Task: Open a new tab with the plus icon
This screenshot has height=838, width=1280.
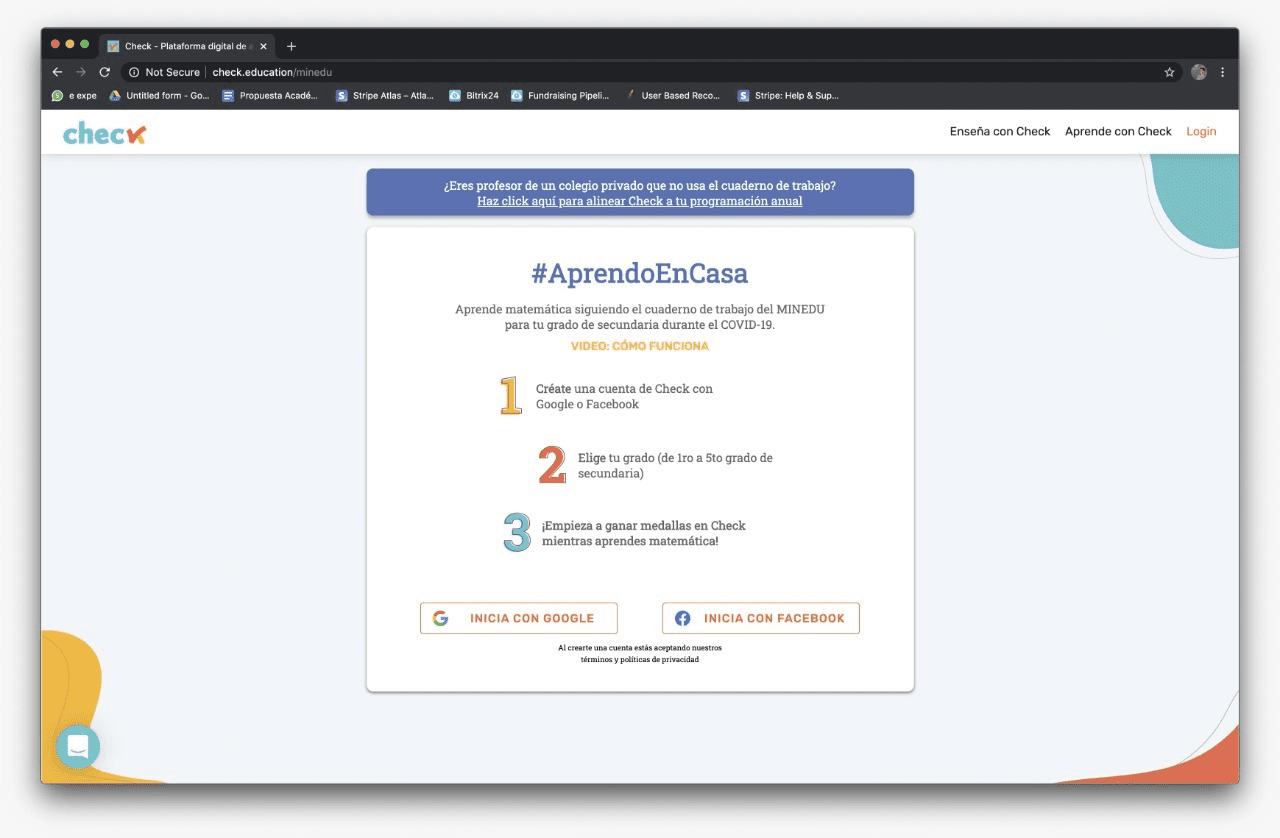Action: pos(291,46)
